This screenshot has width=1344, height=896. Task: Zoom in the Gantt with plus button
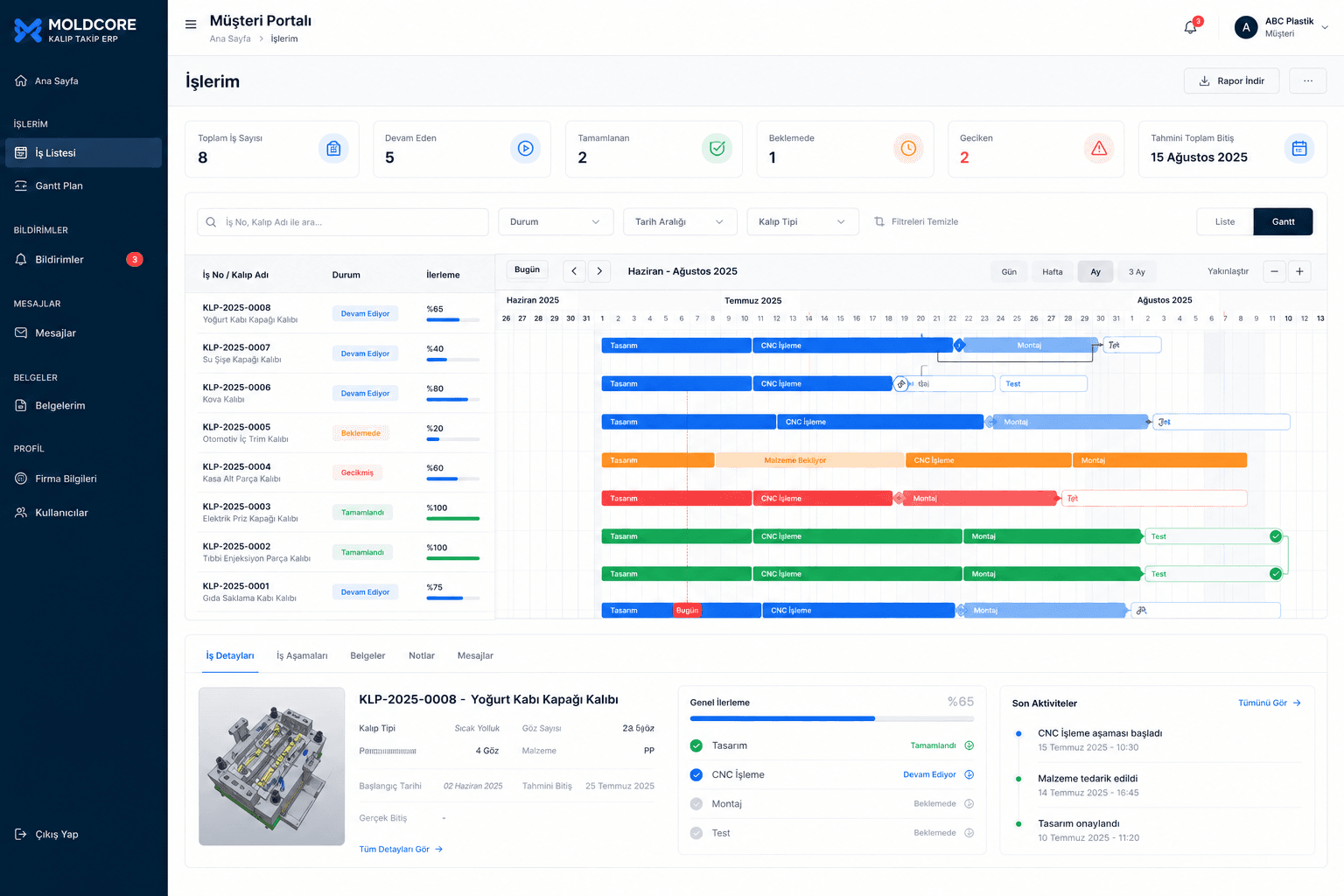1299,271
